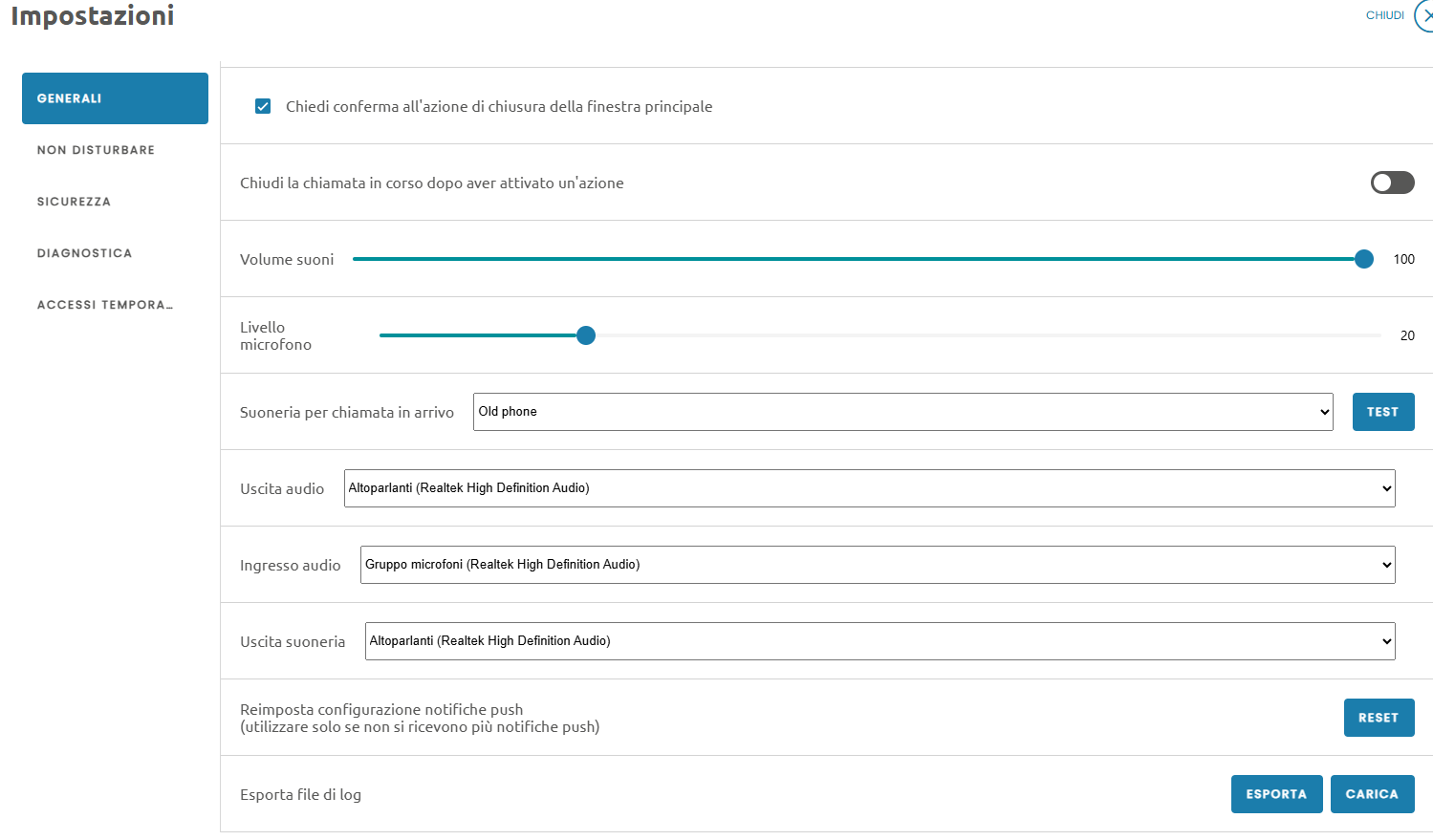Click the Volume suoni value 100
The height and width of the screenshot is (840, 1433).
coord(1403,259)
